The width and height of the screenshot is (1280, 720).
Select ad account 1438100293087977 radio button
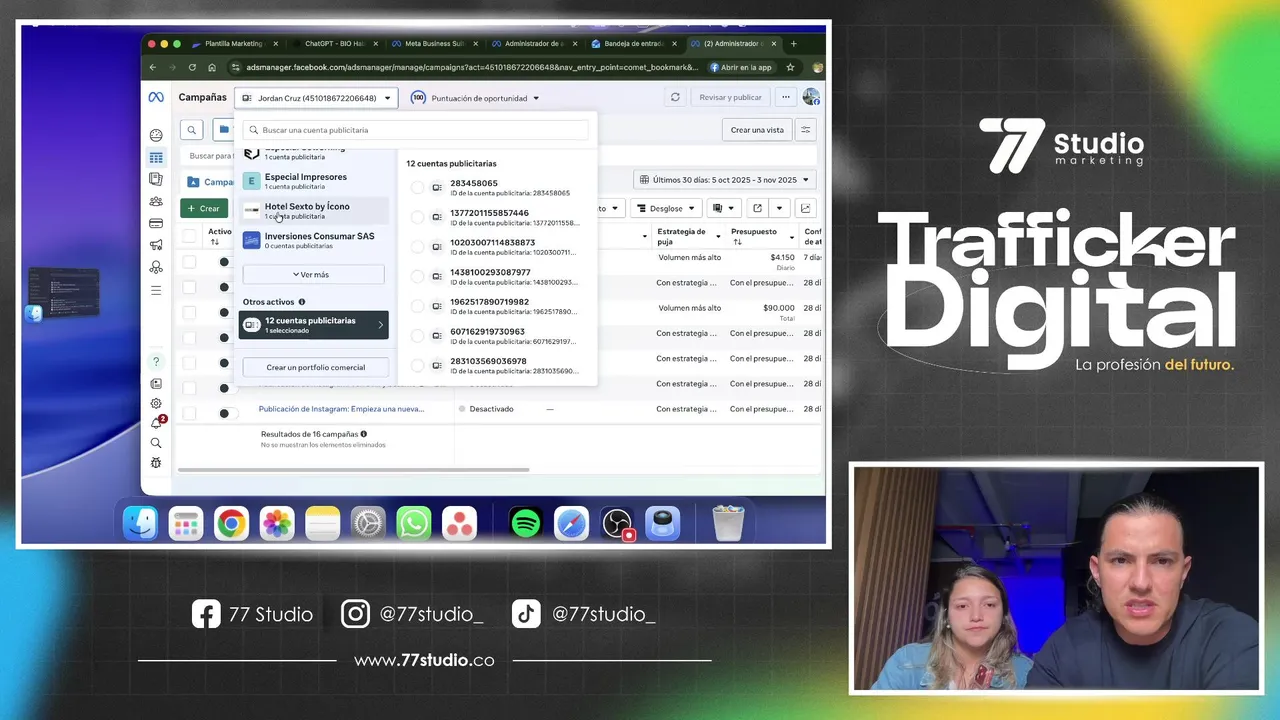pyautogui.click(x=418, y=277)
